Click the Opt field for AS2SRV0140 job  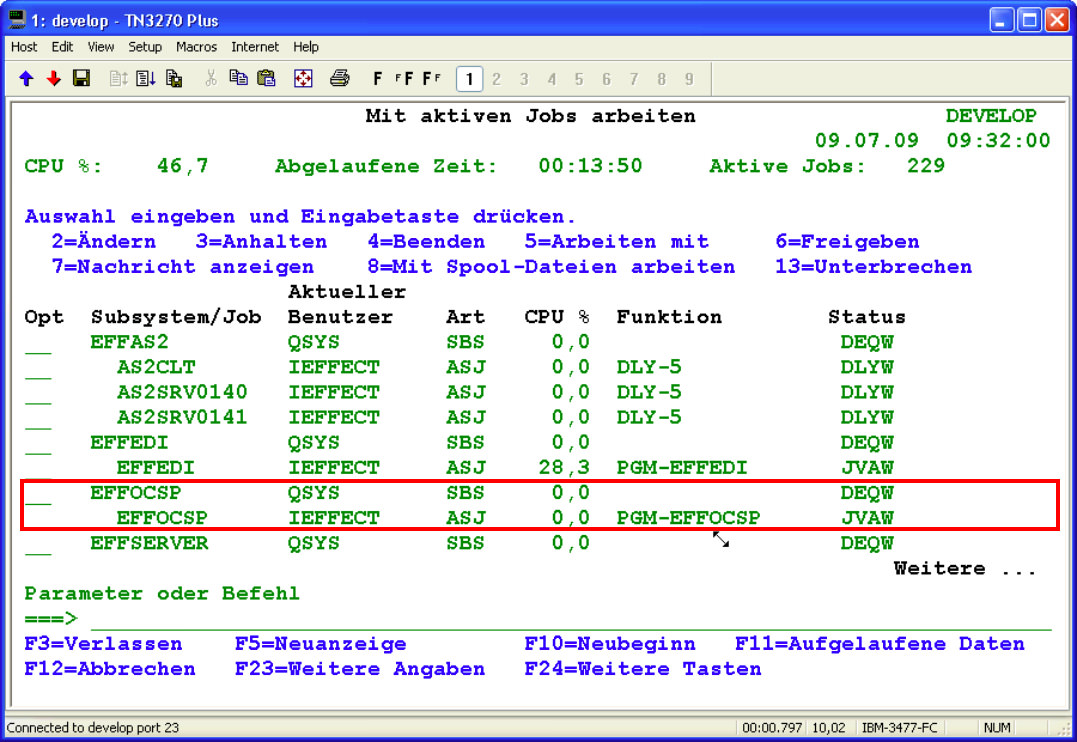point(38,393)
